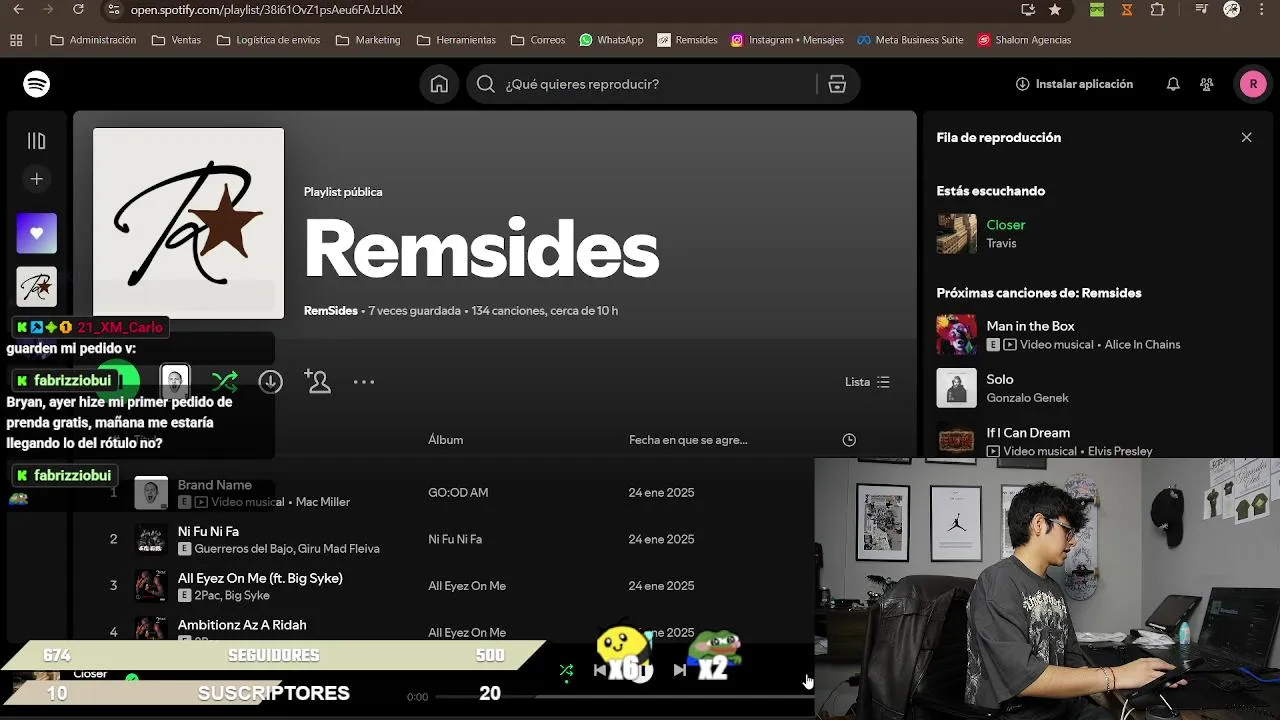
Task: Sort by duration using clock icon header
Action: (849, 440)
